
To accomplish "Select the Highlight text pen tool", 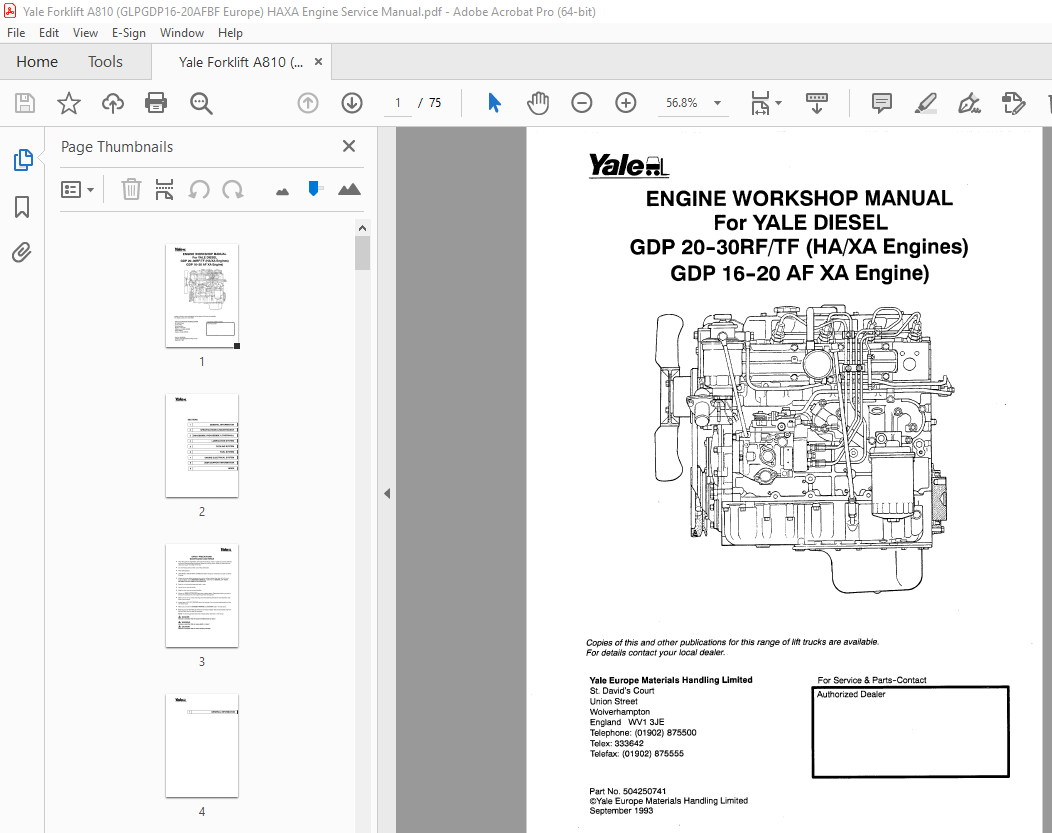I will (x=925, y=103).
